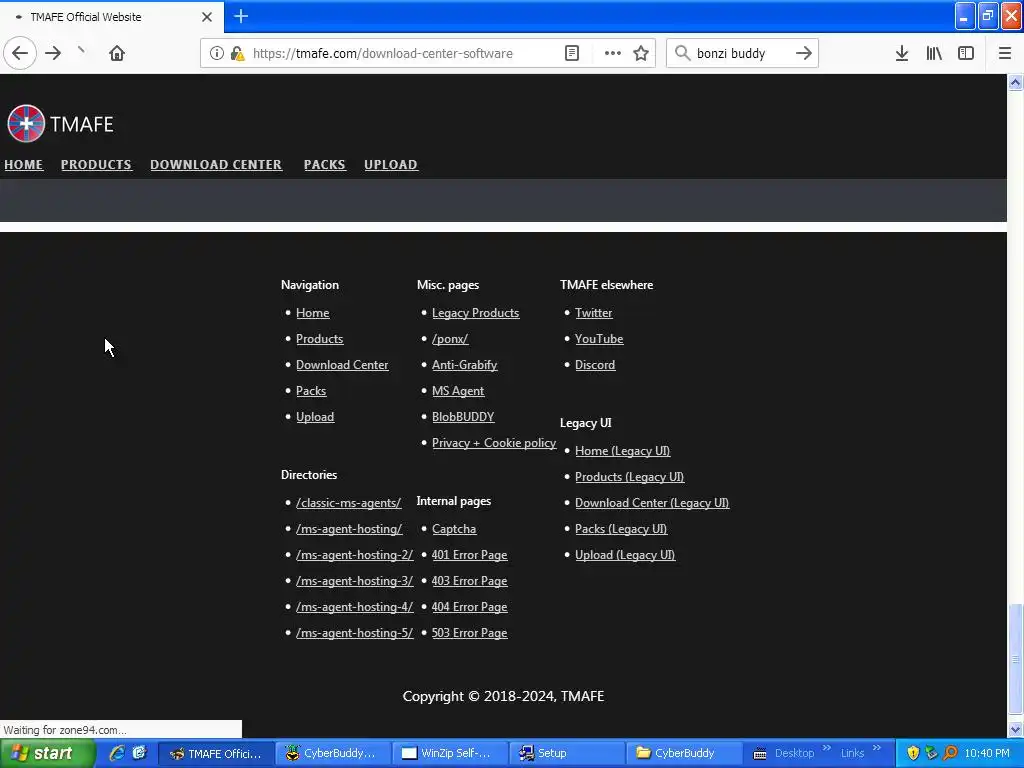1024x768 pixels.
Task: Open the Windows Start menu
Action: [48, 754]
